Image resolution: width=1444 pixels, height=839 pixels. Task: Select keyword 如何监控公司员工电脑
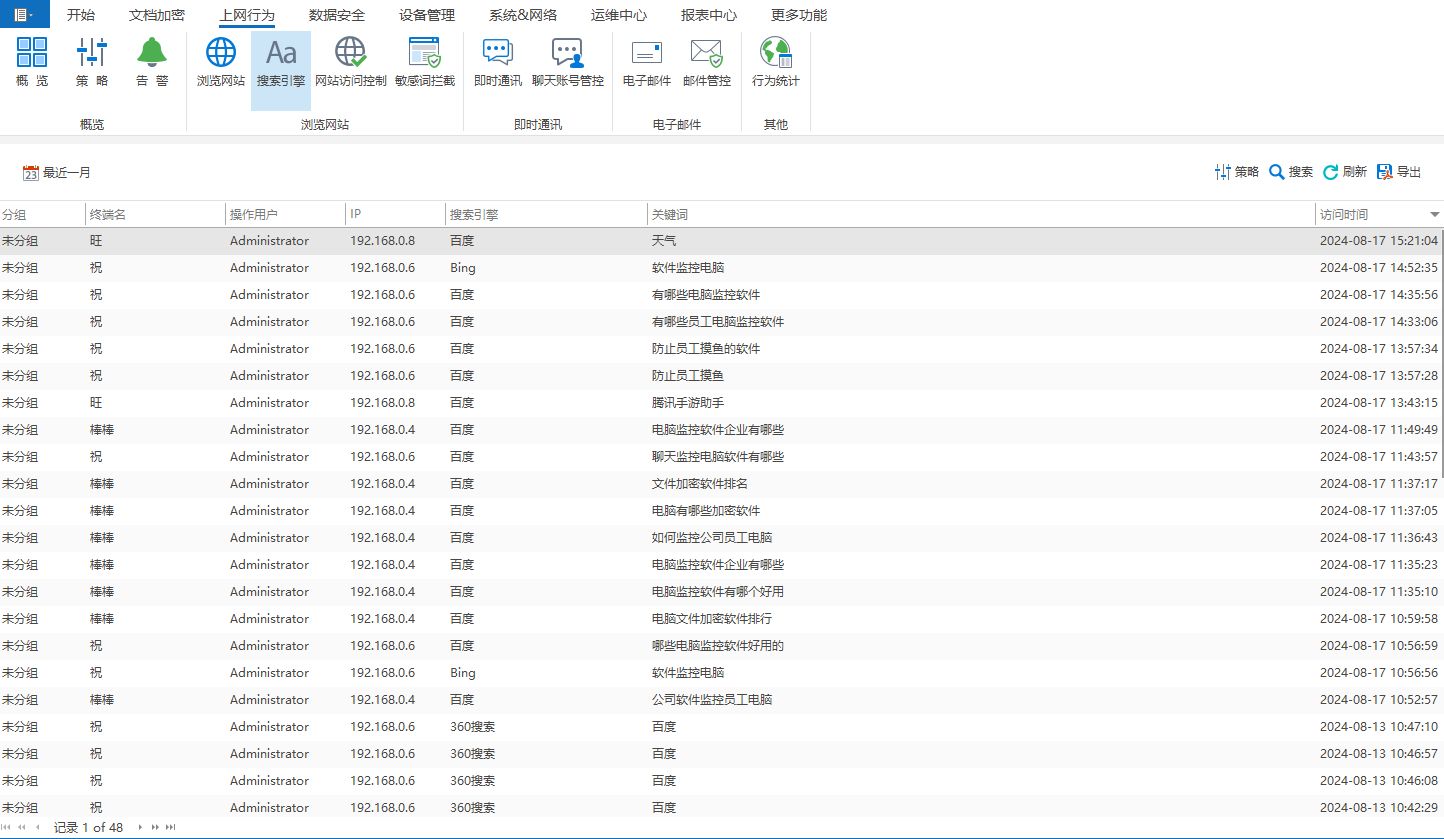pyautogui.click(x=712, y=538)
